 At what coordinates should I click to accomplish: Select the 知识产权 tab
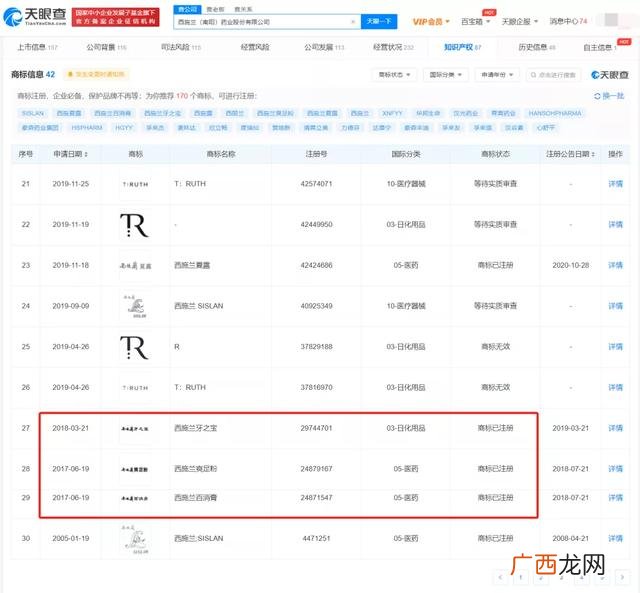pyautogui.click(x=462, y=47)
